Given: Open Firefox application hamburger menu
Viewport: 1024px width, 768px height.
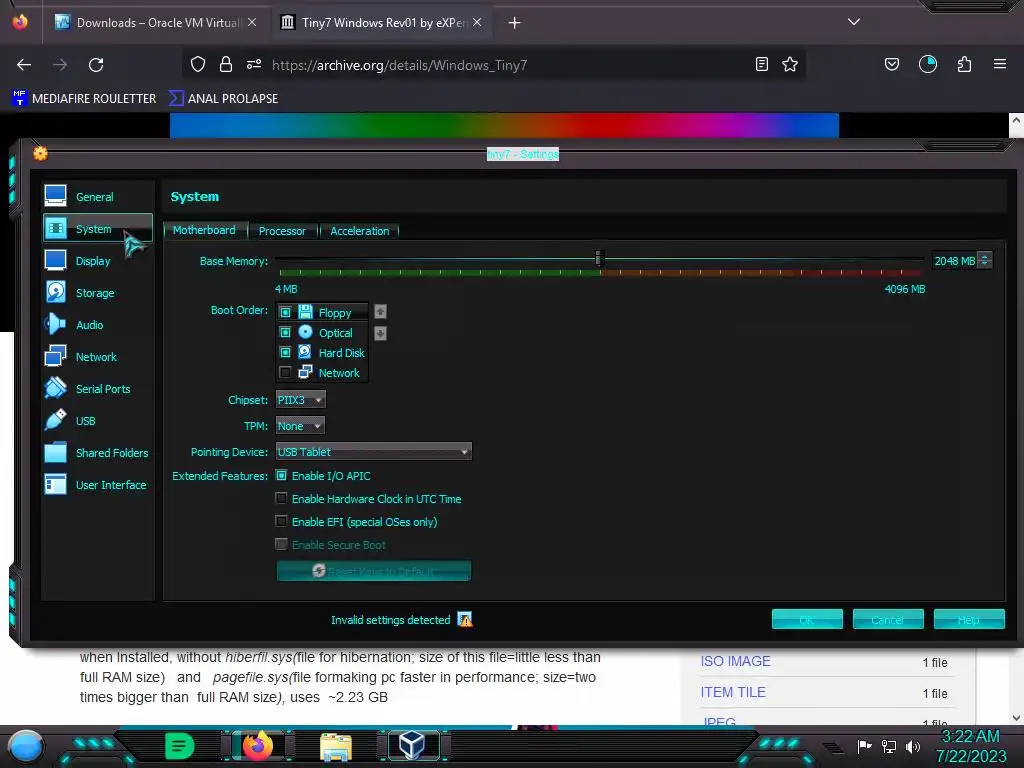Looking at the screenshot, I should click(x=1000, y=64).
